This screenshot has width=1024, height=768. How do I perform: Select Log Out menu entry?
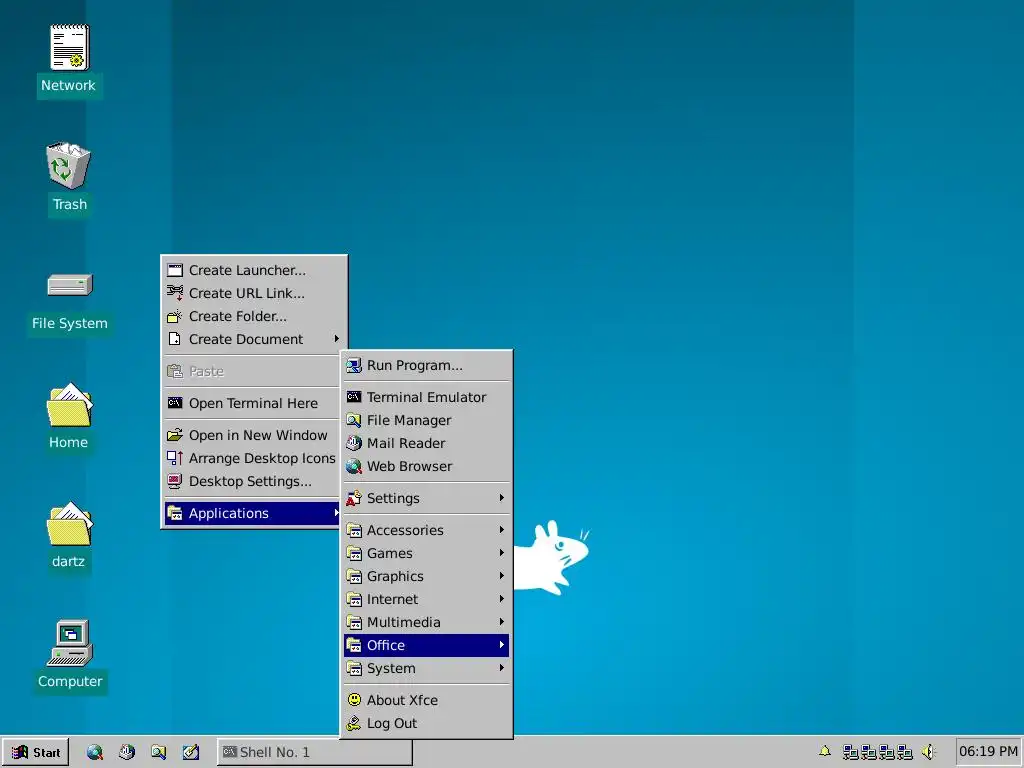(426, 723)
